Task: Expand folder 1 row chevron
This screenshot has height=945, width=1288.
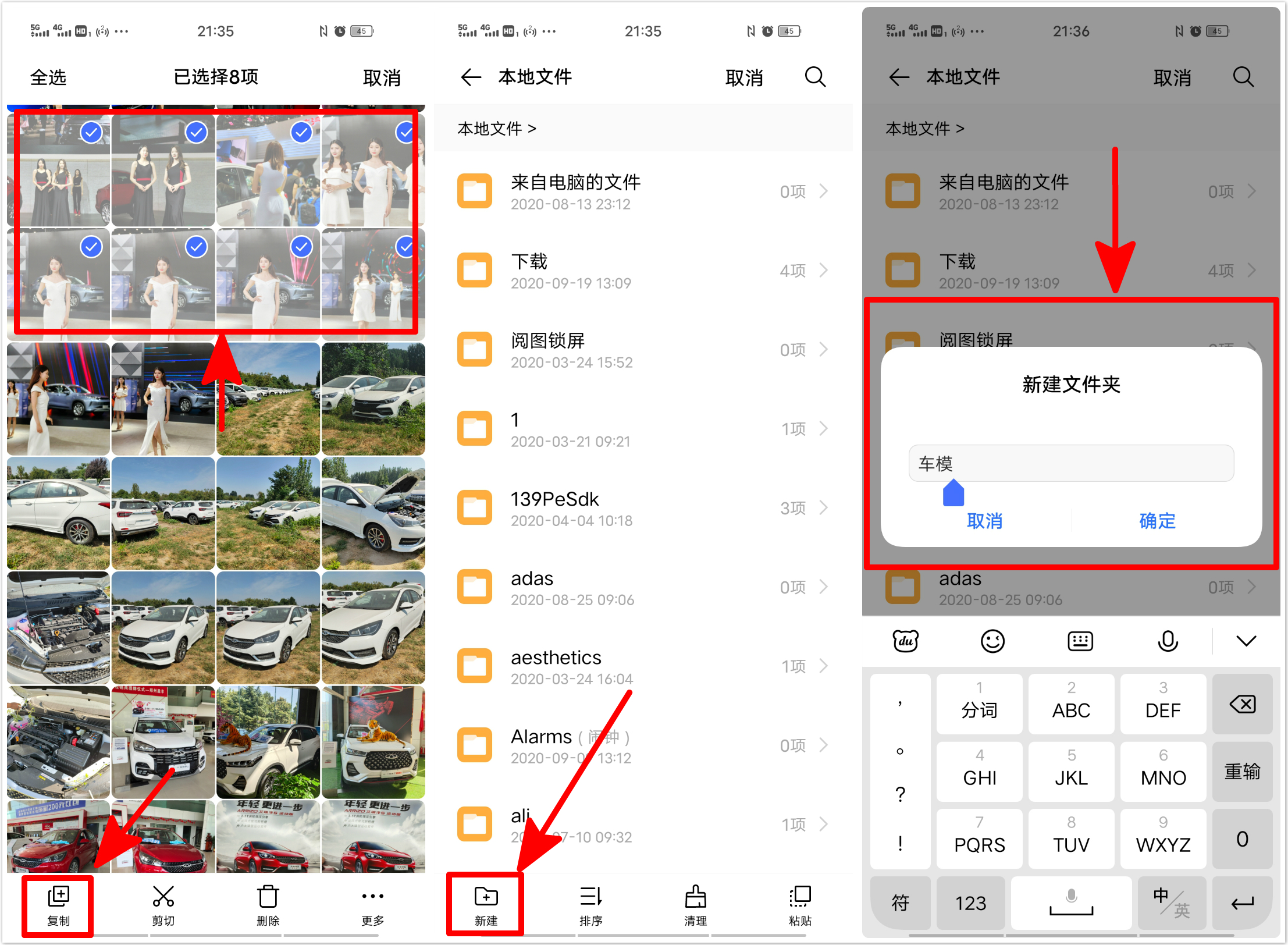Action: (823, 428)
